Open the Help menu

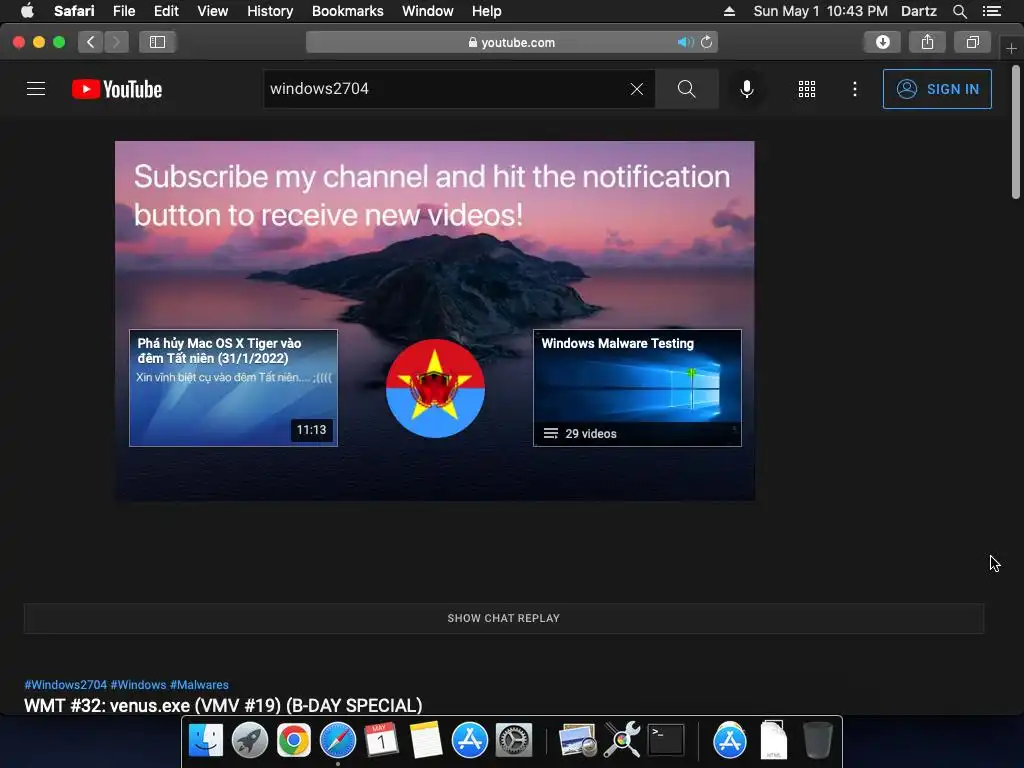click(x=487, y=11)
